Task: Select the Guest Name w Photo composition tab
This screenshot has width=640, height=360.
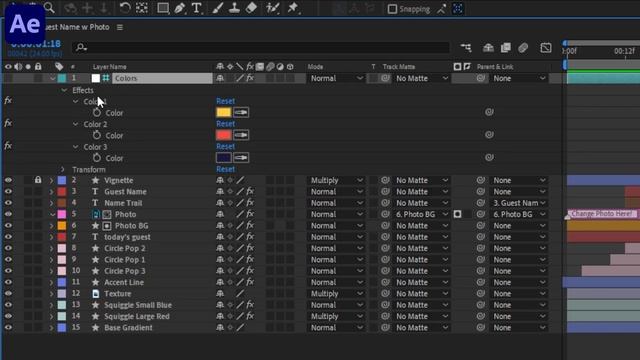Action: pyautogui.click(x=78, y=27)
